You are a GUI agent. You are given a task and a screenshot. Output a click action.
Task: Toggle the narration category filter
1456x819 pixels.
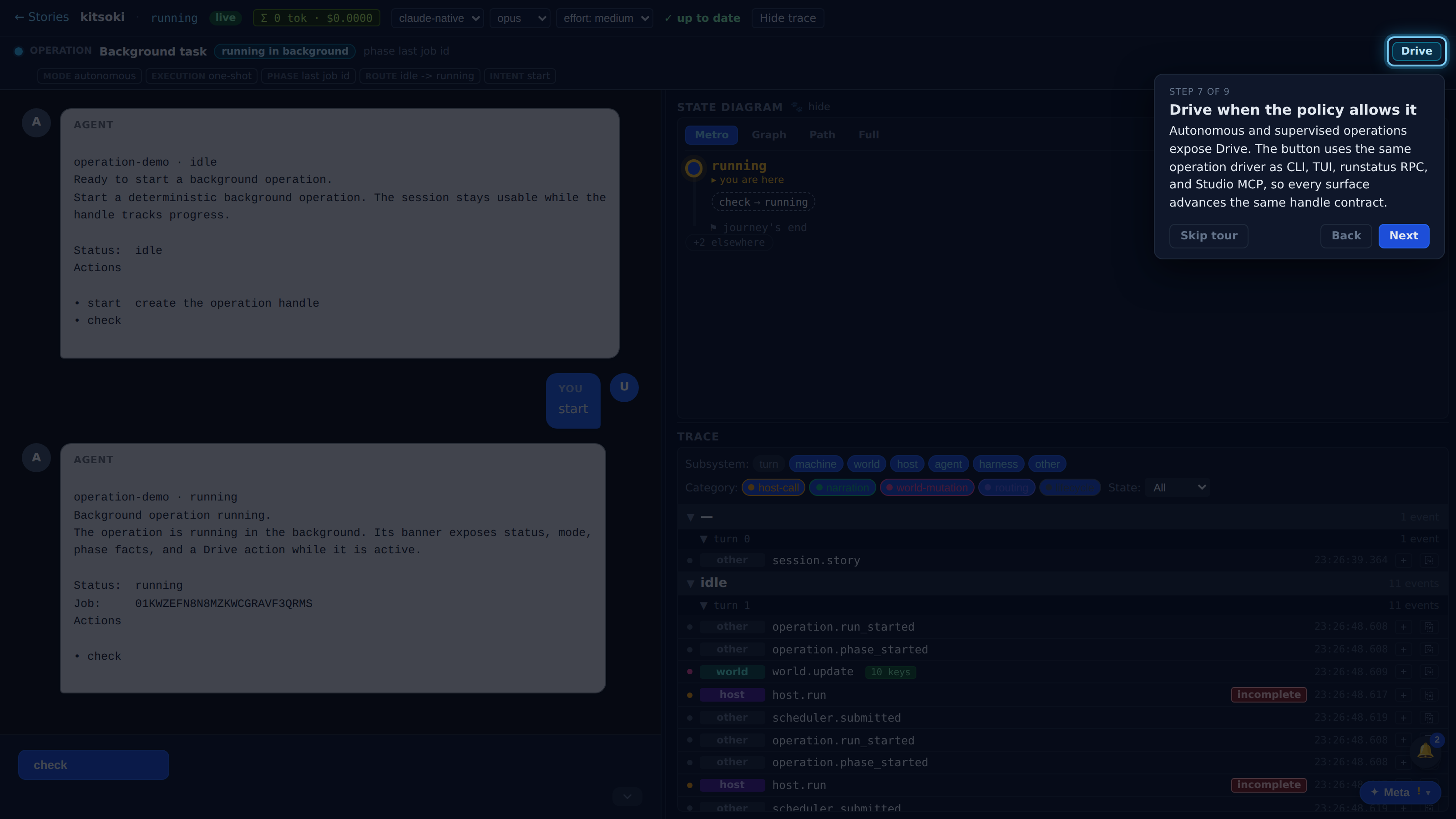coord(842,488)
